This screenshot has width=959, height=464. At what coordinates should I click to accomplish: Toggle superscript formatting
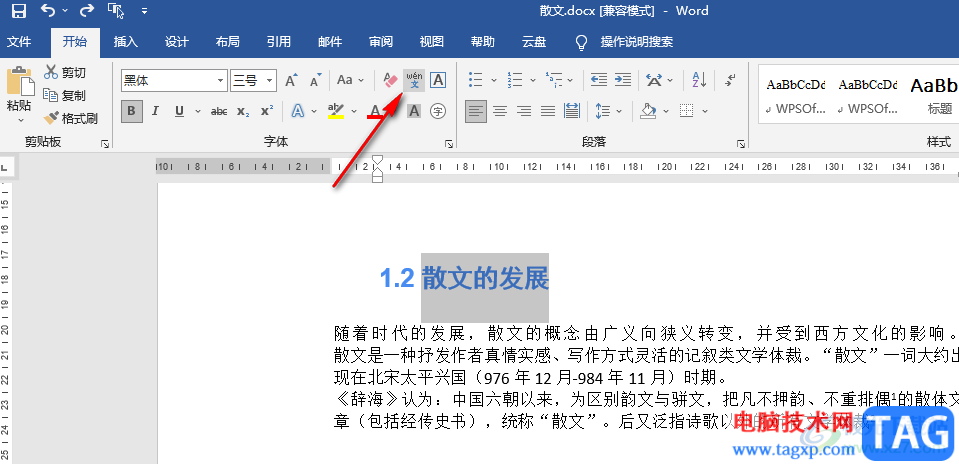coord(267,111)
